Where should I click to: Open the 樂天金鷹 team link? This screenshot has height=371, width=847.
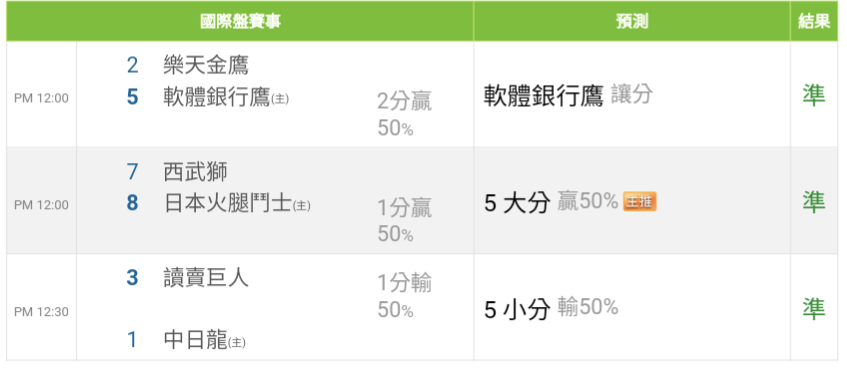click(206, 66)
